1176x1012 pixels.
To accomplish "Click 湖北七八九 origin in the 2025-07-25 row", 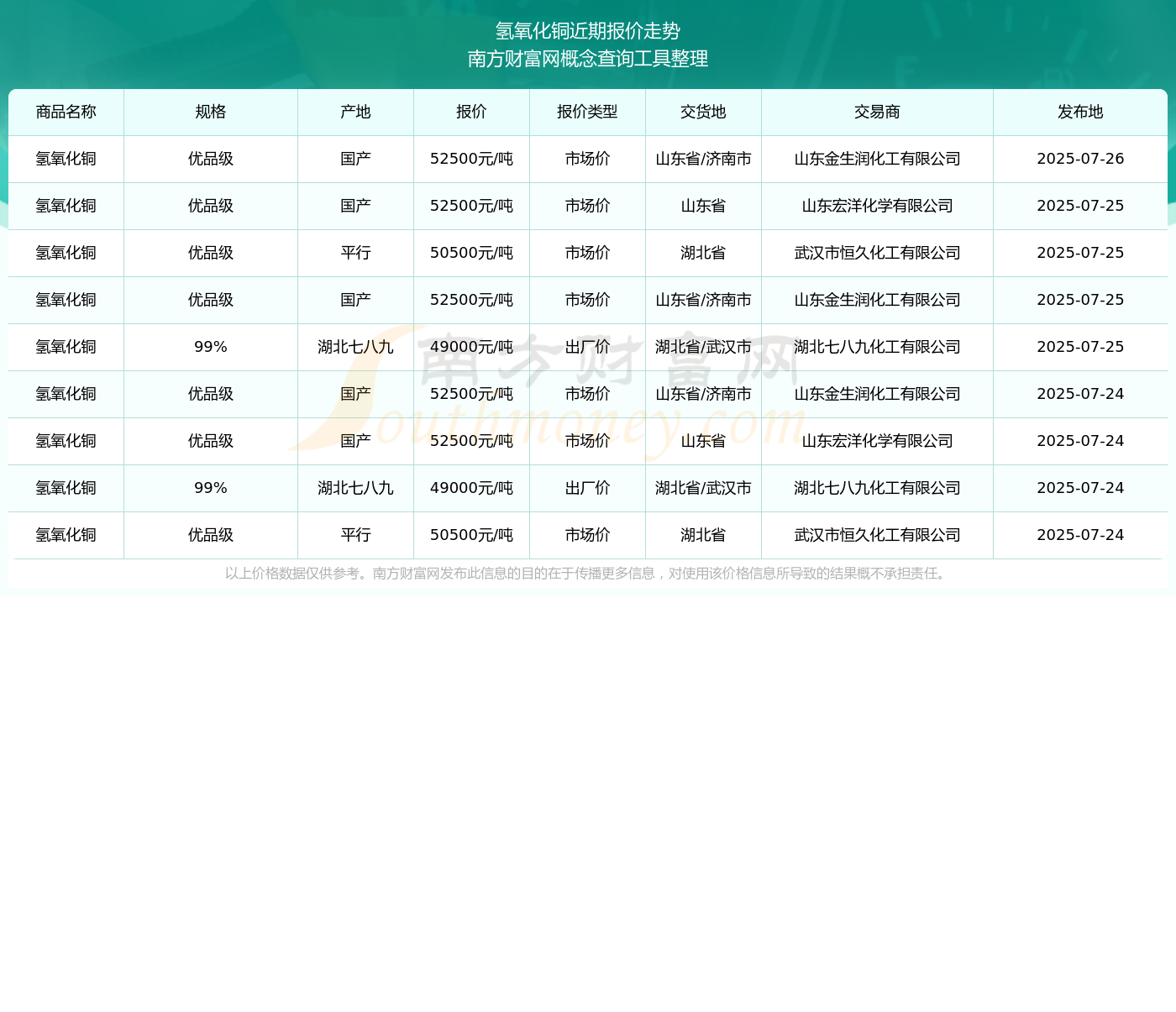I will coord(356,347).
